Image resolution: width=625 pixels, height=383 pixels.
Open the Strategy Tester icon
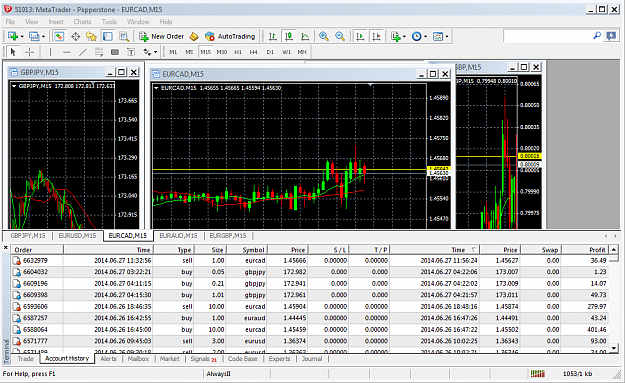pos(124,36)
